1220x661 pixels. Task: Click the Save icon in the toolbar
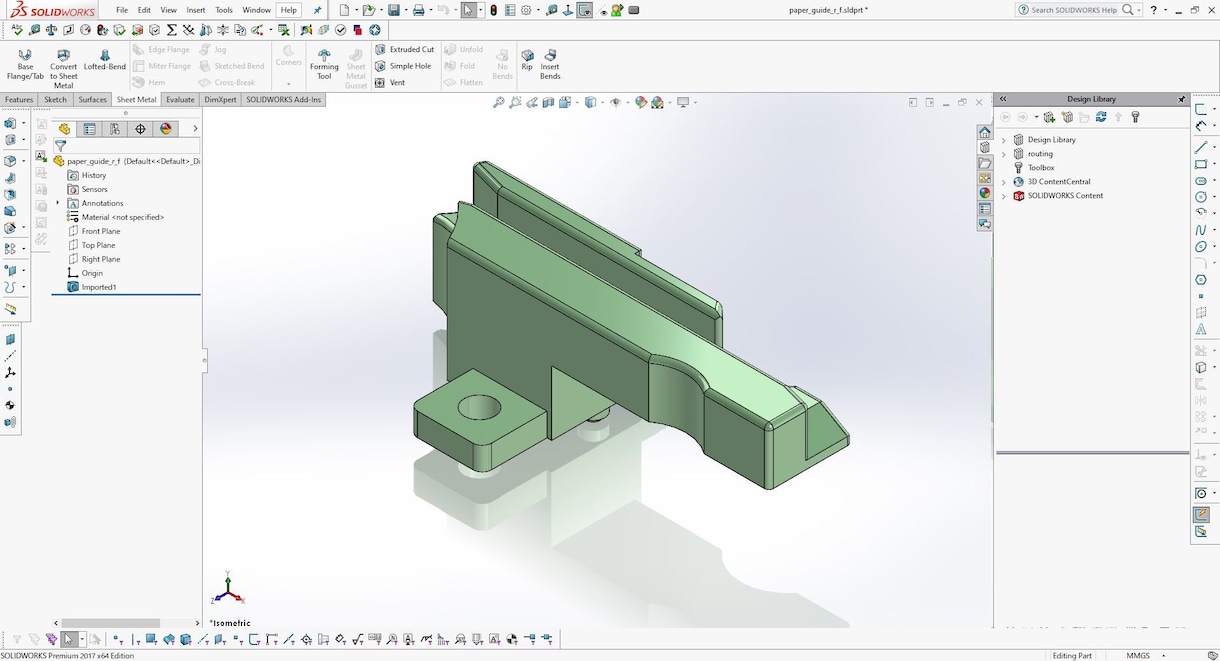point(394,10)
